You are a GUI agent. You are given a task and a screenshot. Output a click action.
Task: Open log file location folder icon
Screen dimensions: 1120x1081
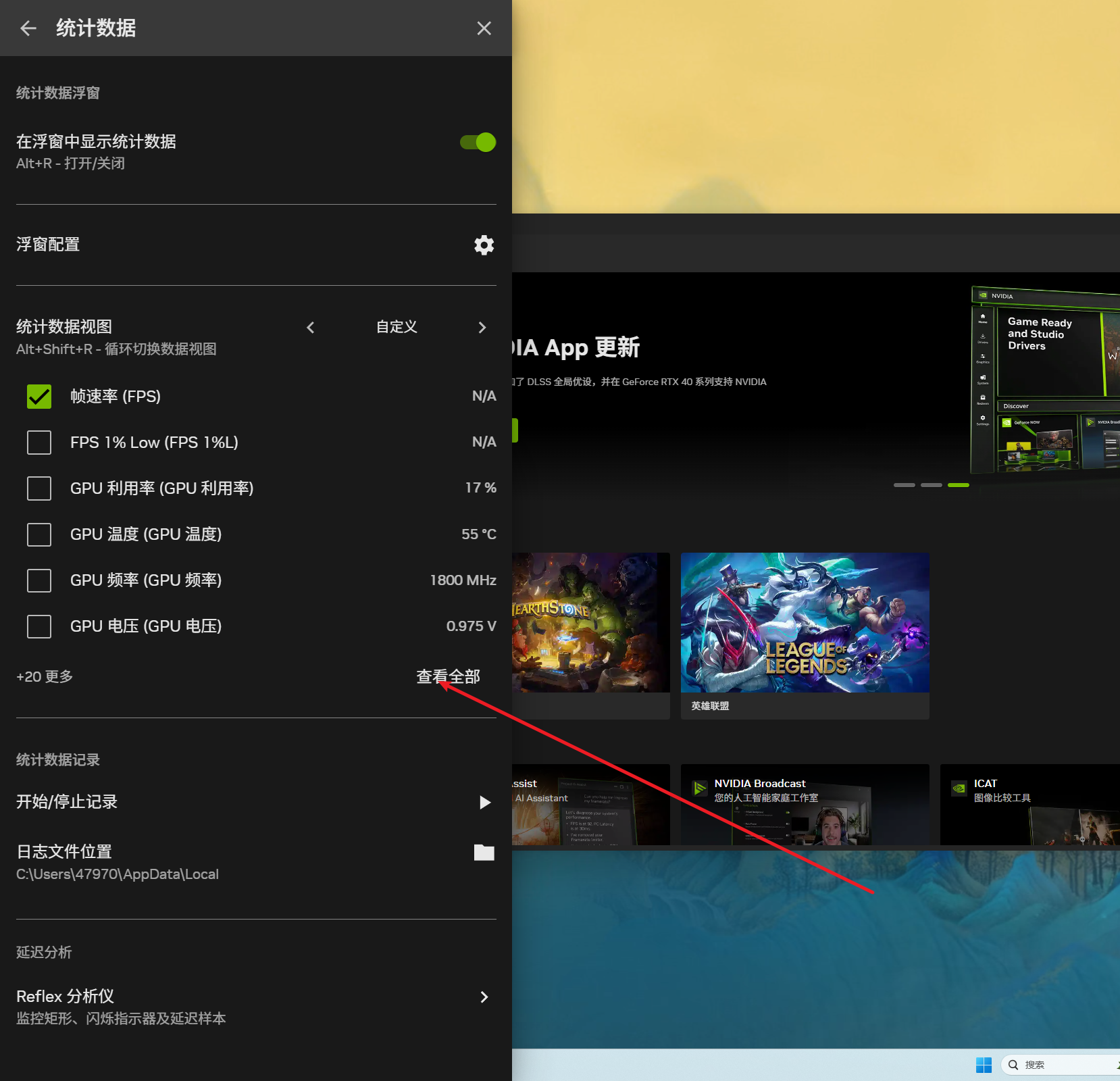tap(484, 853)
